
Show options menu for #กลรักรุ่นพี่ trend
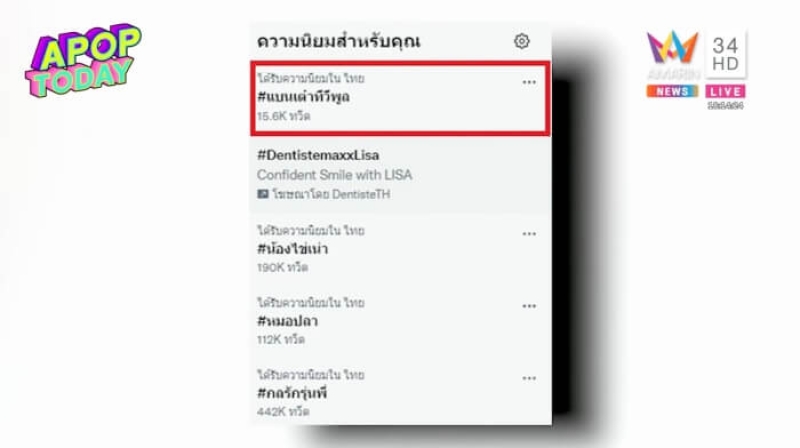tap(529, 379)
